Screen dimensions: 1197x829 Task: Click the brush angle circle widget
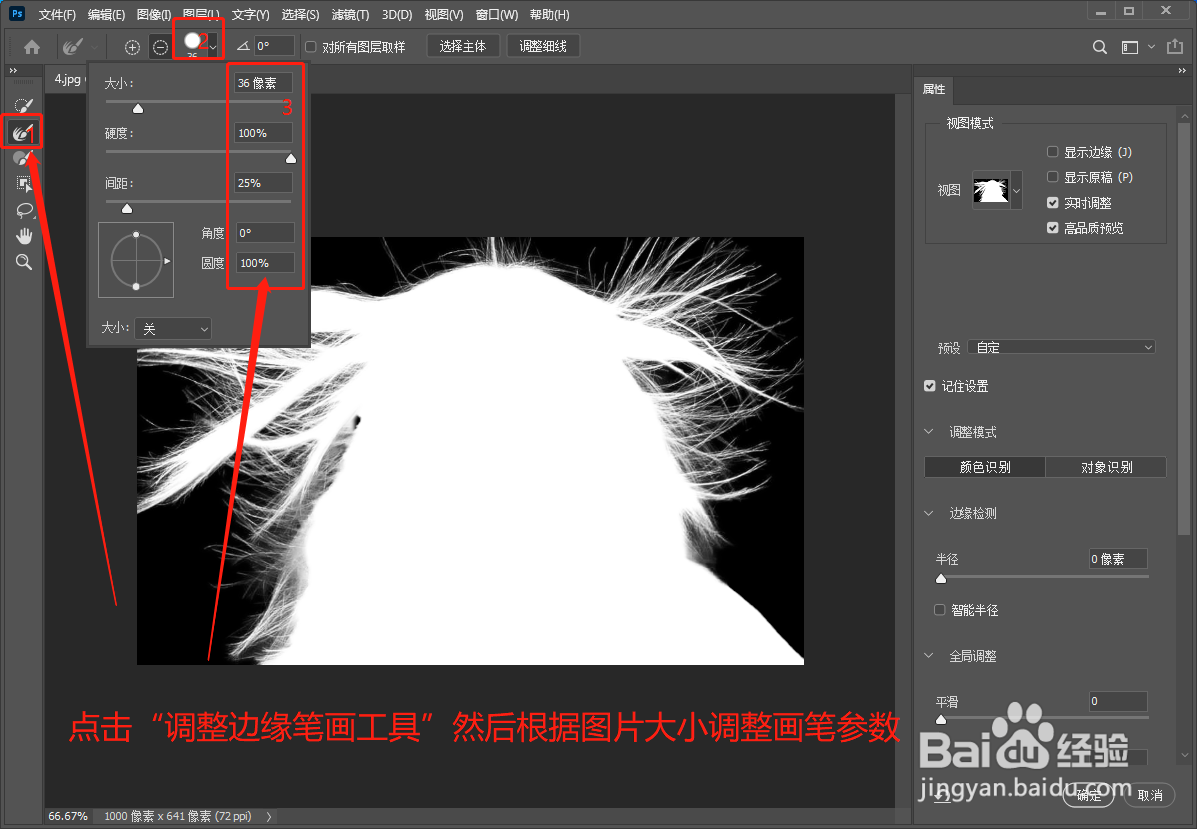[136, 260]
